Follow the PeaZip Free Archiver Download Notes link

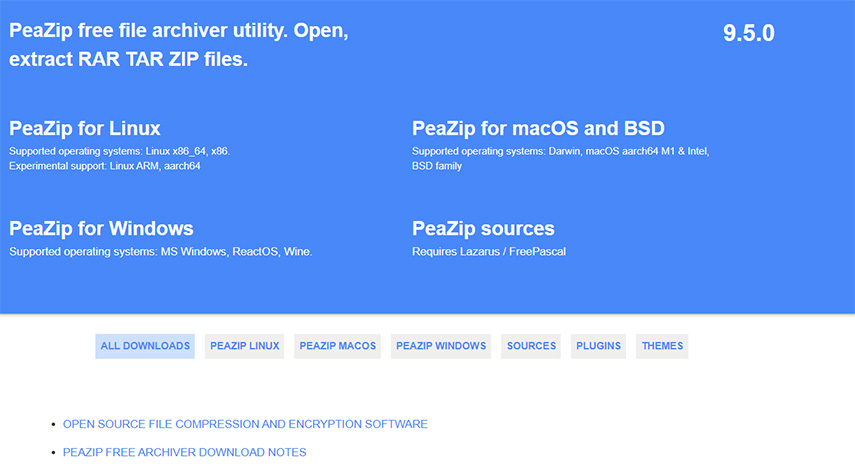pyautogui.click(x=184, y=452)
